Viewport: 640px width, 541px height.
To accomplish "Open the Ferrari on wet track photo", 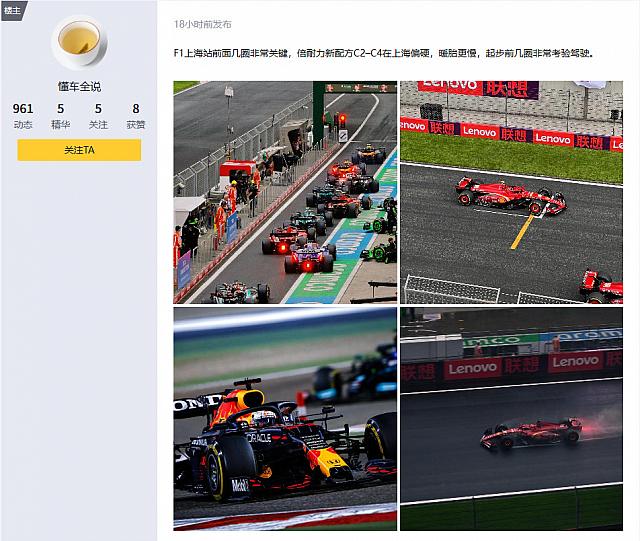I will tap(511, 418).
